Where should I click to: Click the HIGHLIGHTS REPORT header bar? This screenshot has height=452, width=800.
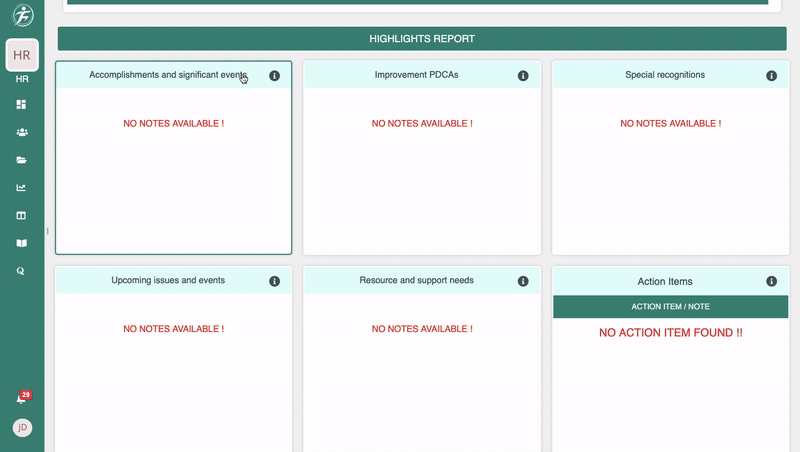pos(422,39)
